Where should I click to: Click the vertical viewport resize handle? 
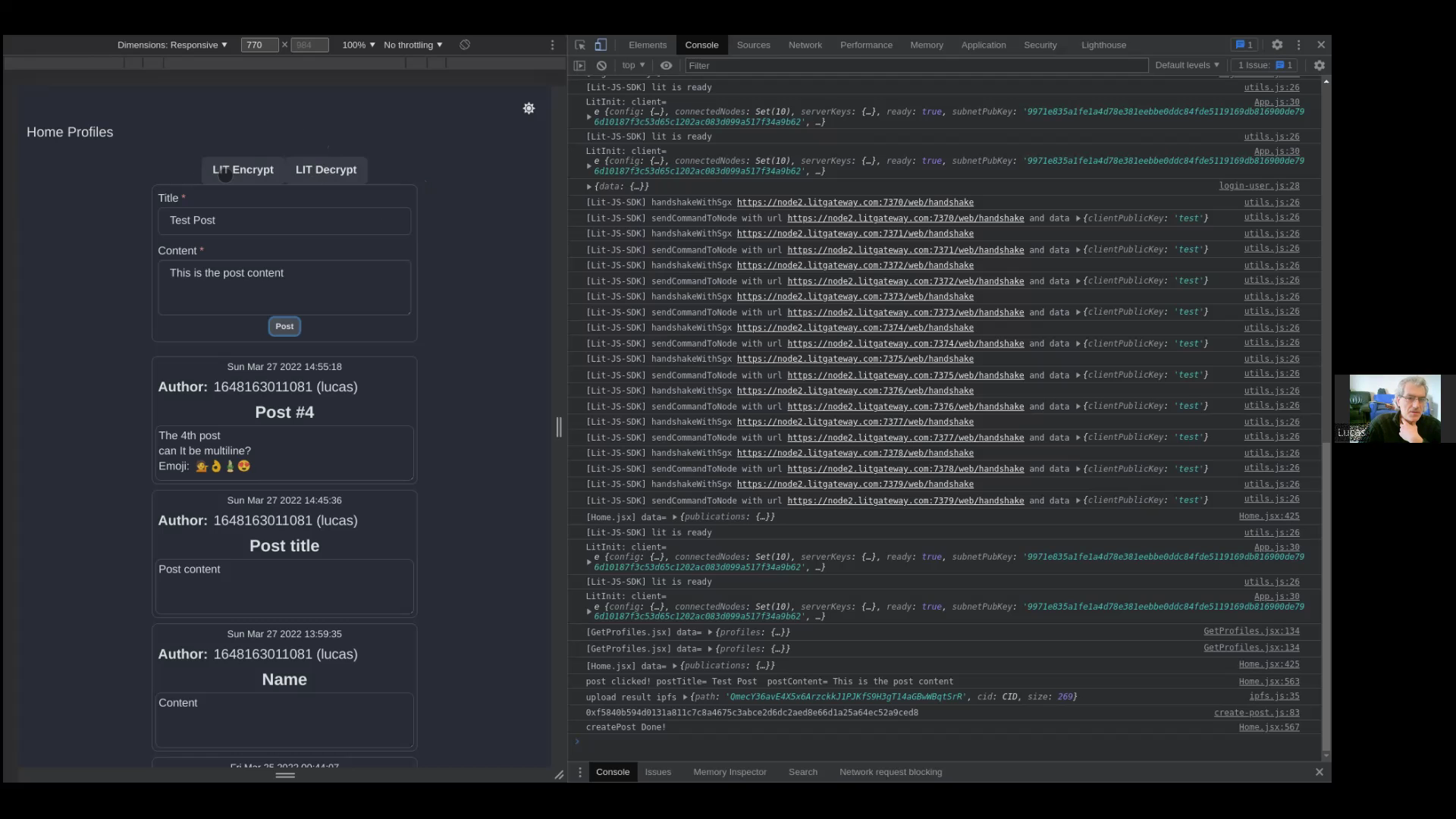pyautogui.click(x=559, y=427)
